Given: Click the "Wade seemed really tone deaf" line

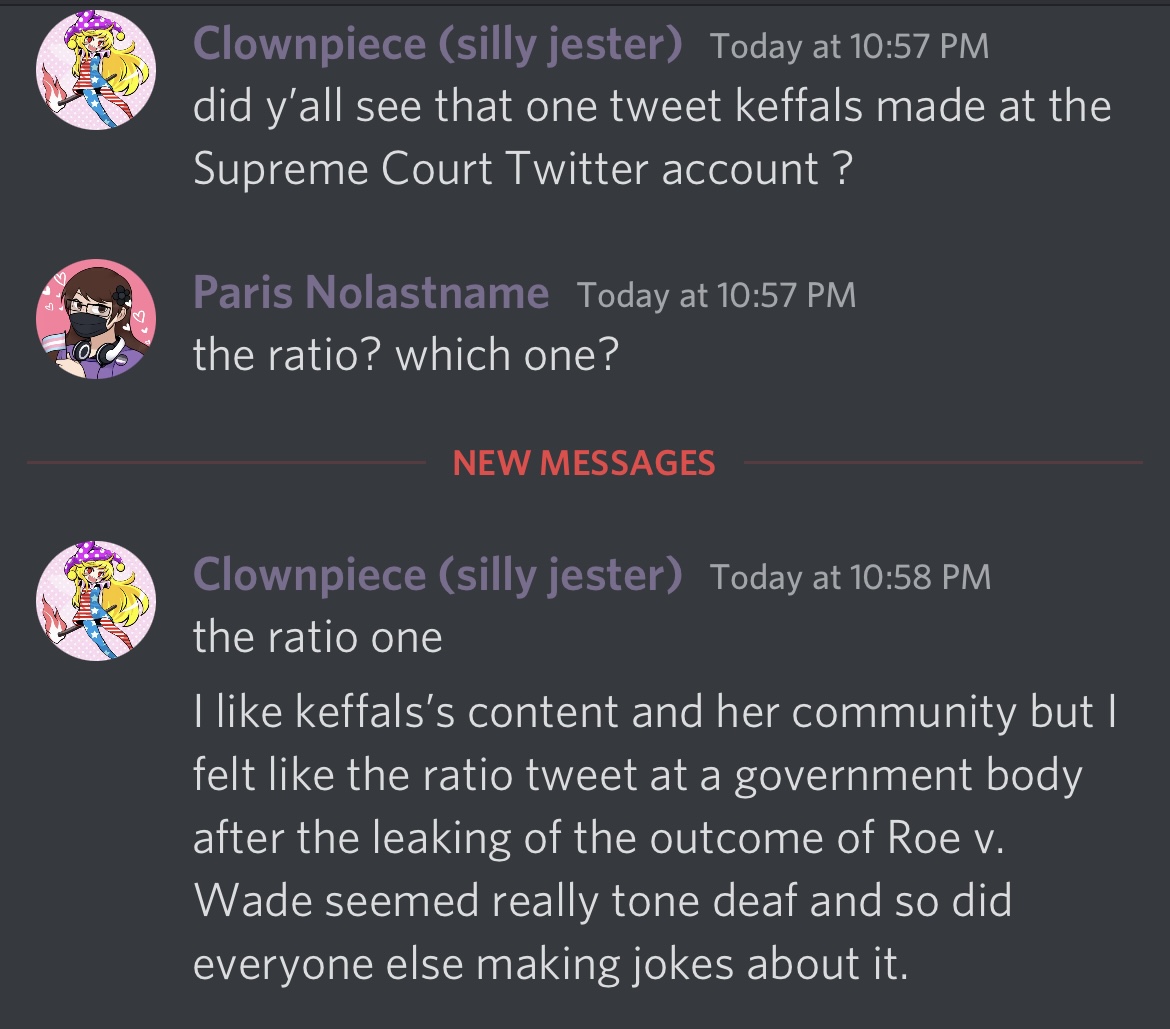Looking at the screenshot, I should pyautogui.click(x=602, y=901).
